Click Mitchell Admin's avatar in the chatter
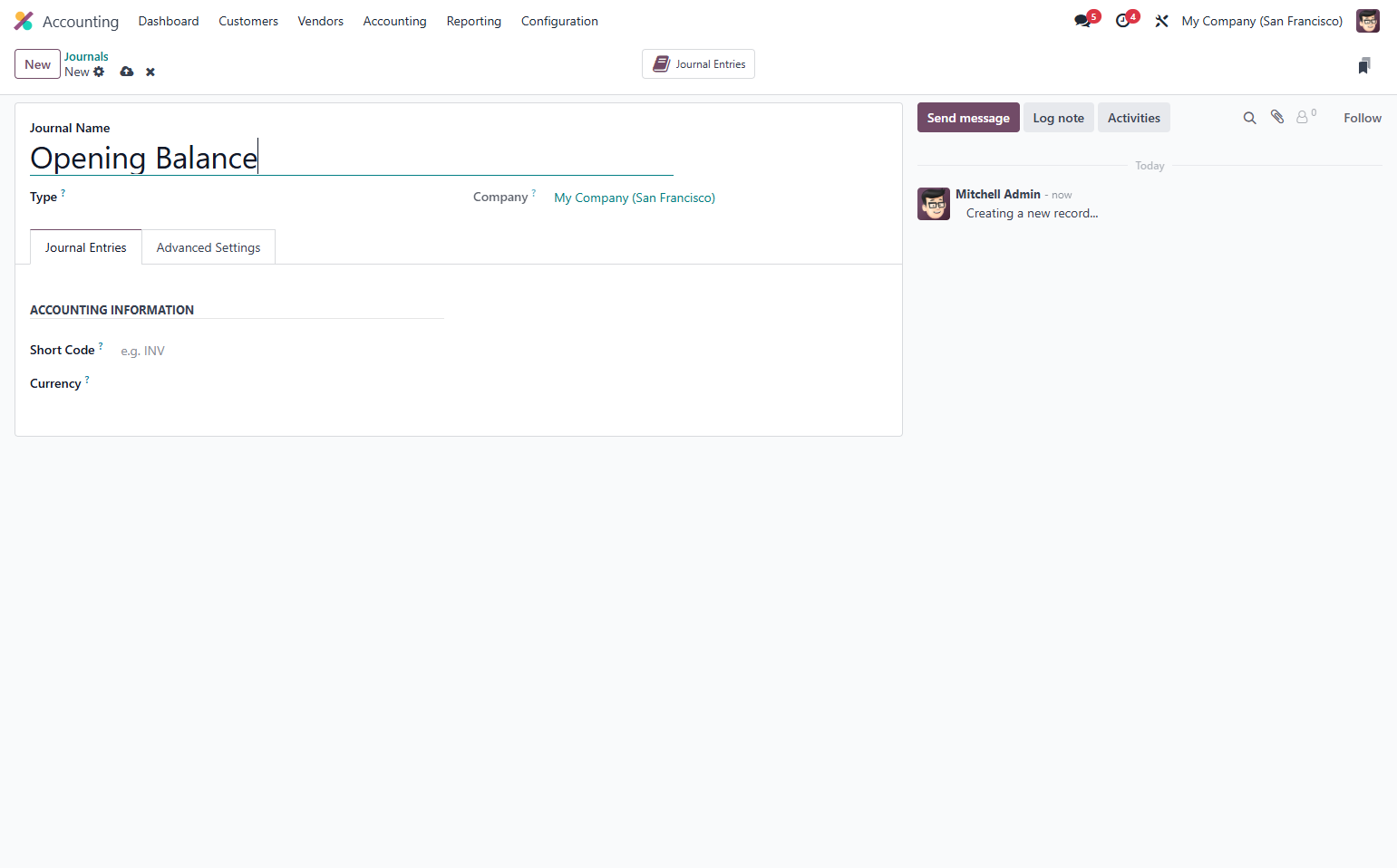 (934, 204)
